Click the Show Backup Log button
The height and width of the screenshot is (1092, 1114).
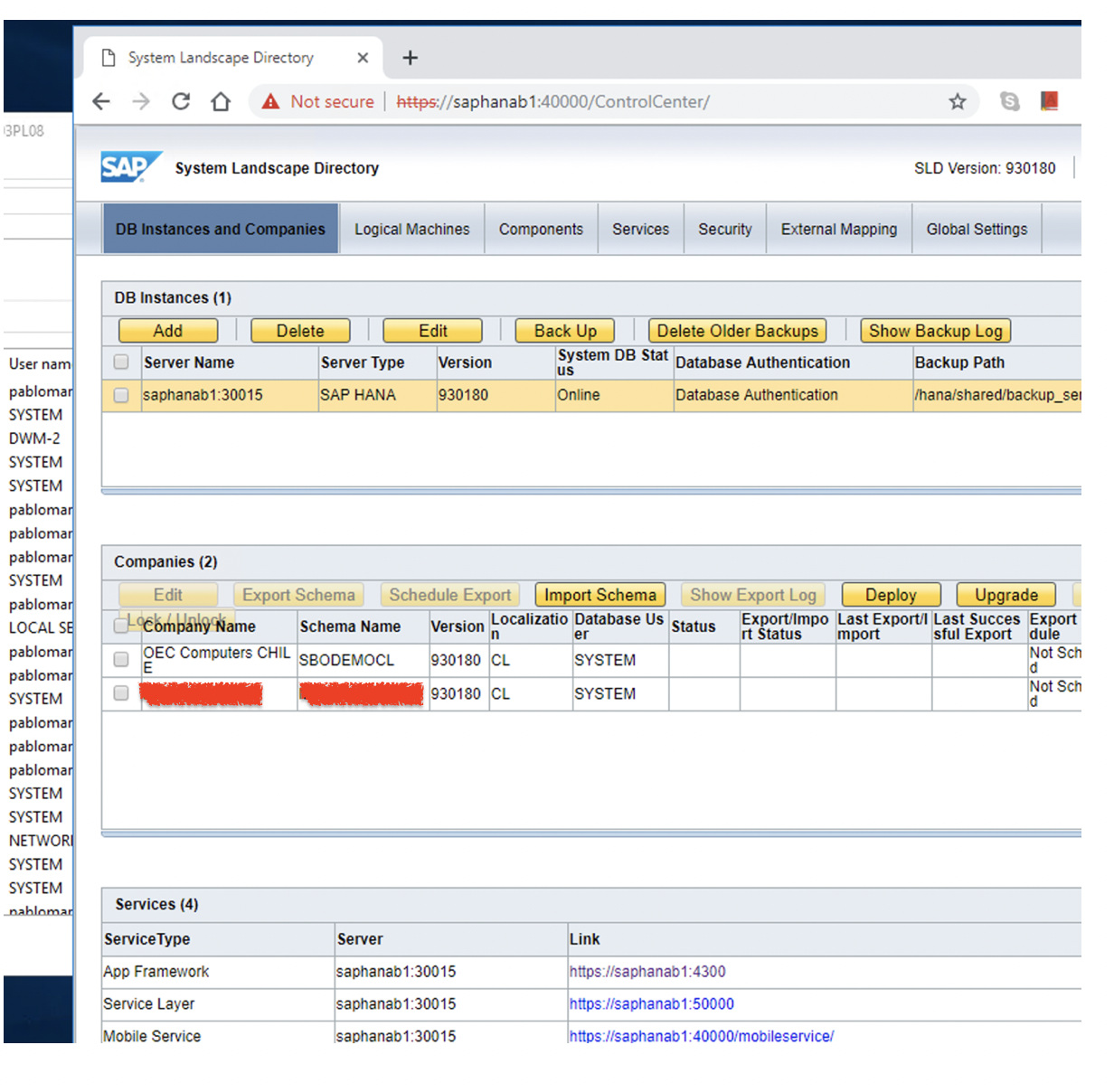point(935,331)
